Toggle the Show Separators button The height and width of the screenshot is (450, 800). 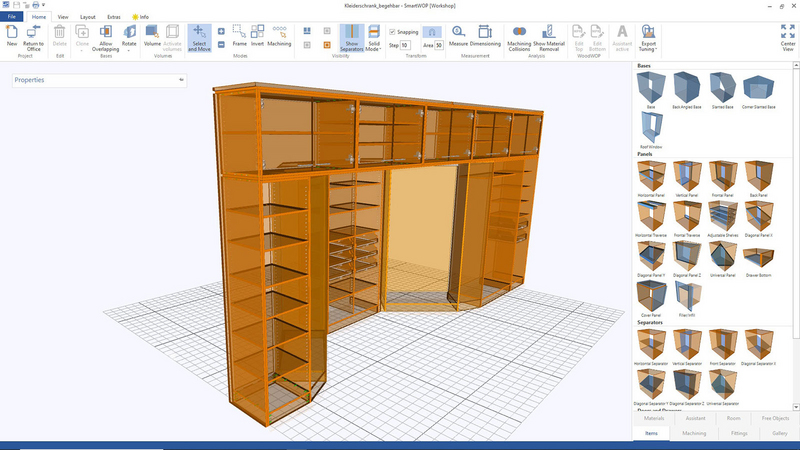coord(352,37)
